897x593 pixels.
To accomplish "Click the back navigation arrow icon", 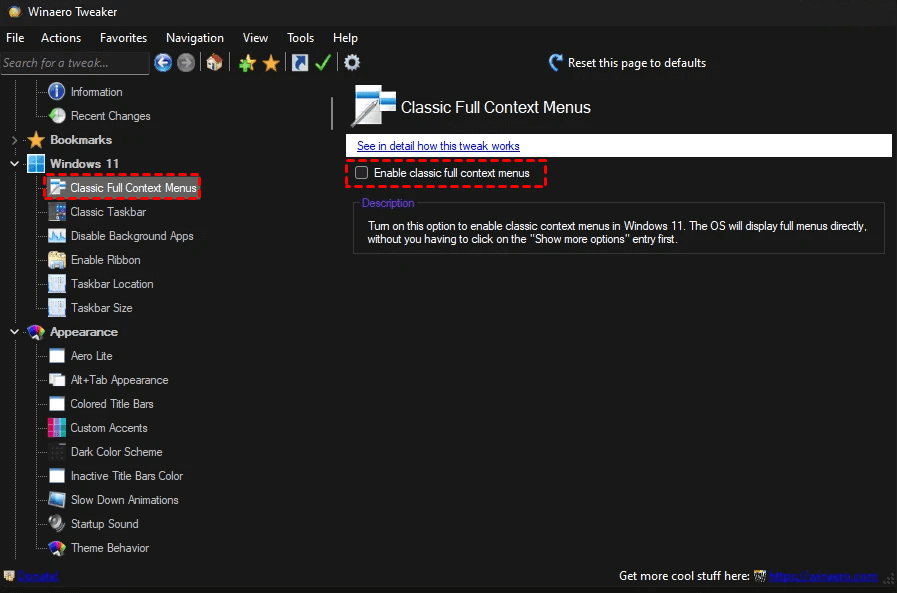I will click(x=163, y=62).
